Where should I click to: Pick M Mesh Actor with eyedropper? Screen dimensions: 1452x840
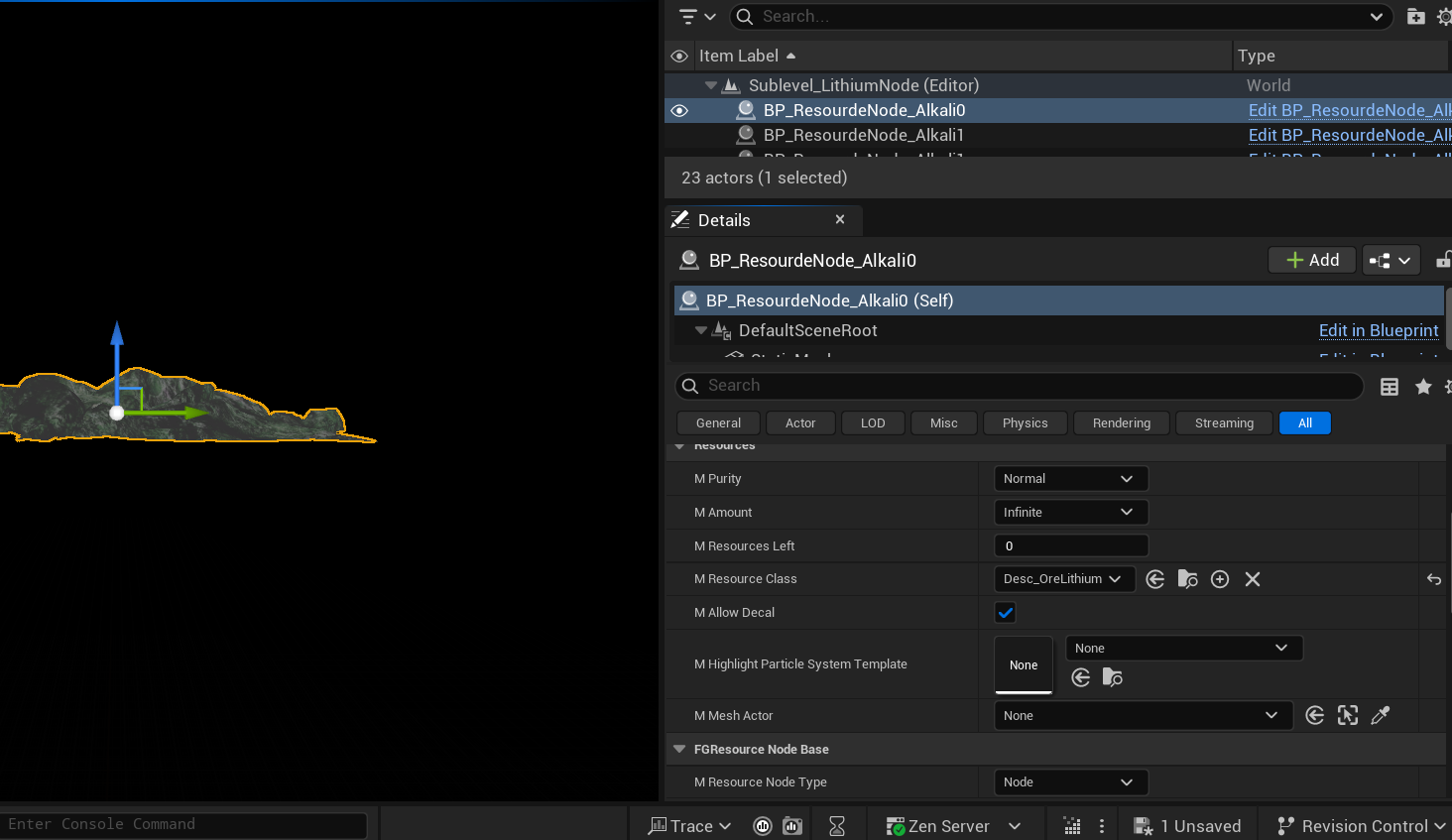coord(1381,715)
